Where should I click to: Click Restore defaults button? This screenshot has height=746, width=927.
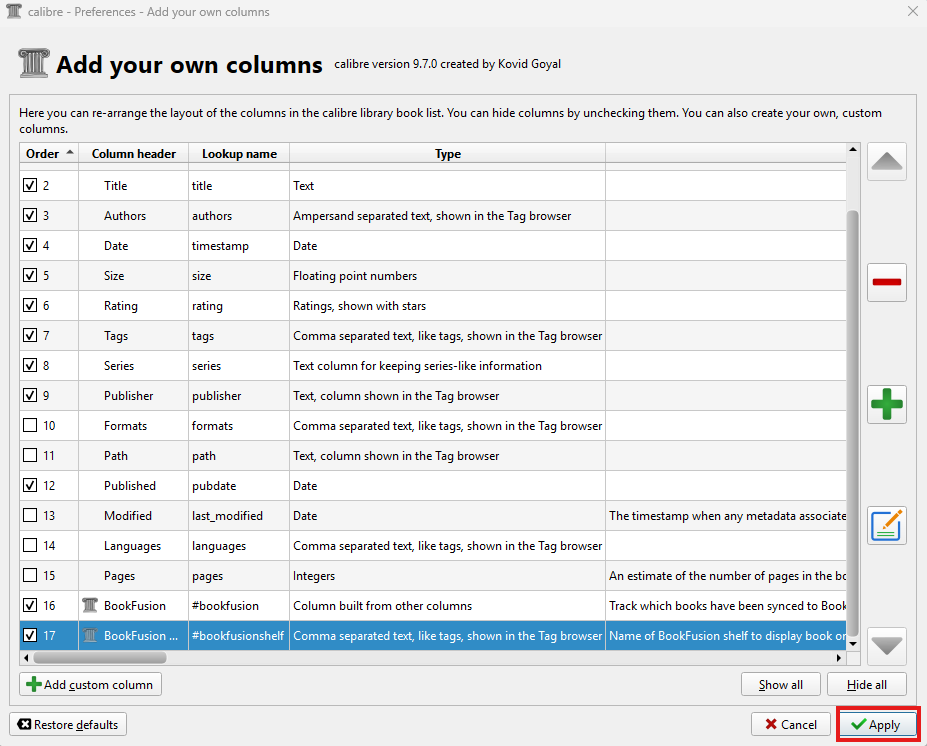pyautogui.click(x=68, y=725)
